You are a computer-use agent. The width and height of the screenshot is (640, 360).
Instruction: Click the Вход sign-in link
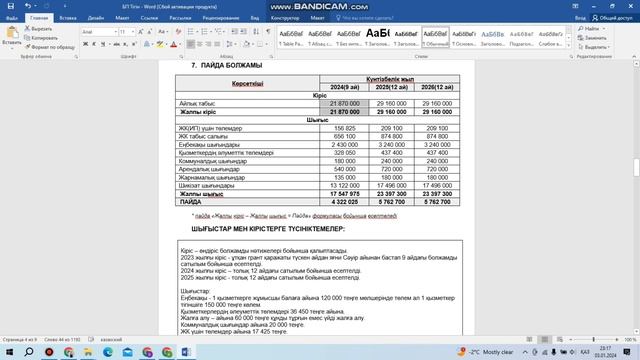580,18
